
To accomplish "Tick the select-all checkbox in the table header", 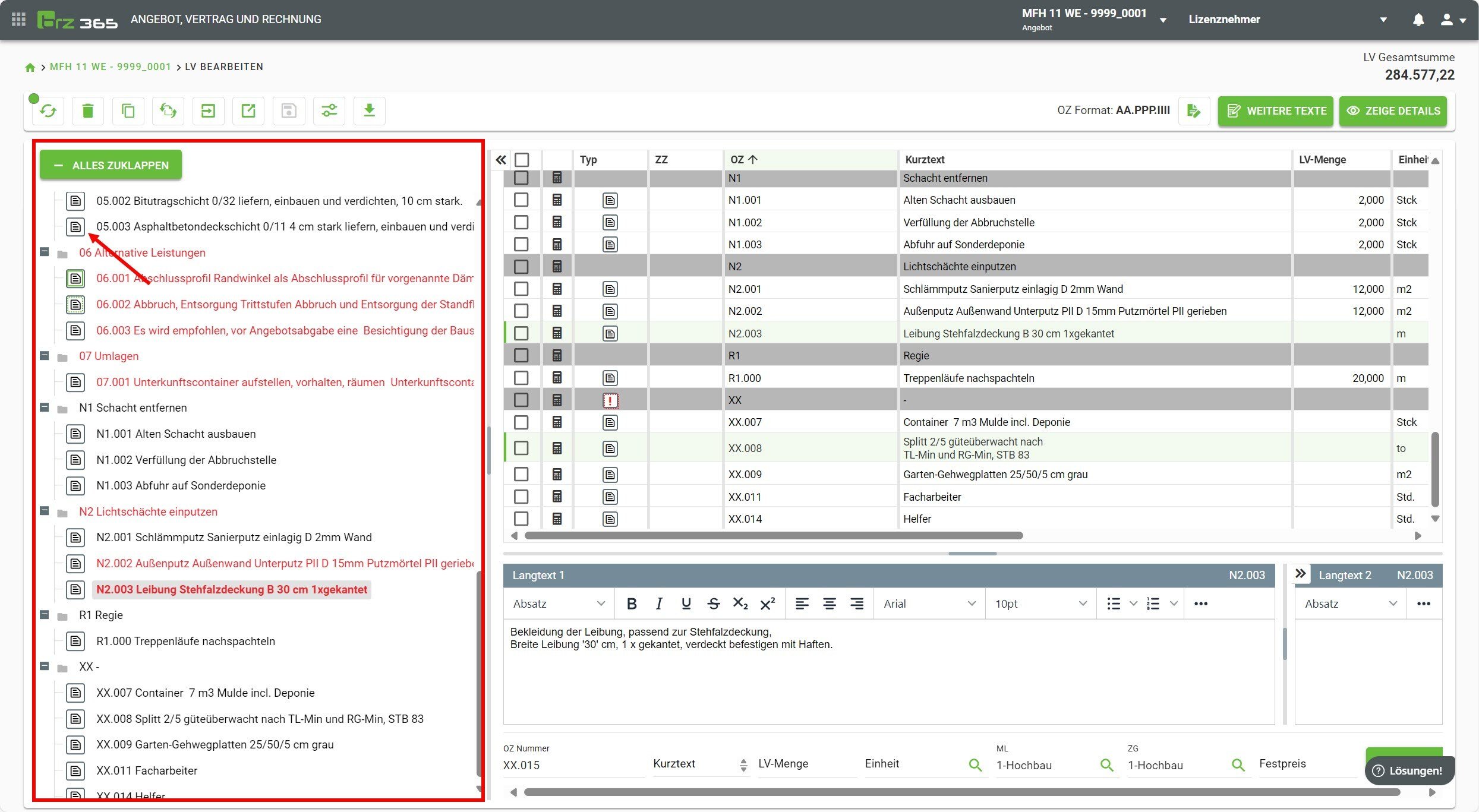I will tap(522, 160).
